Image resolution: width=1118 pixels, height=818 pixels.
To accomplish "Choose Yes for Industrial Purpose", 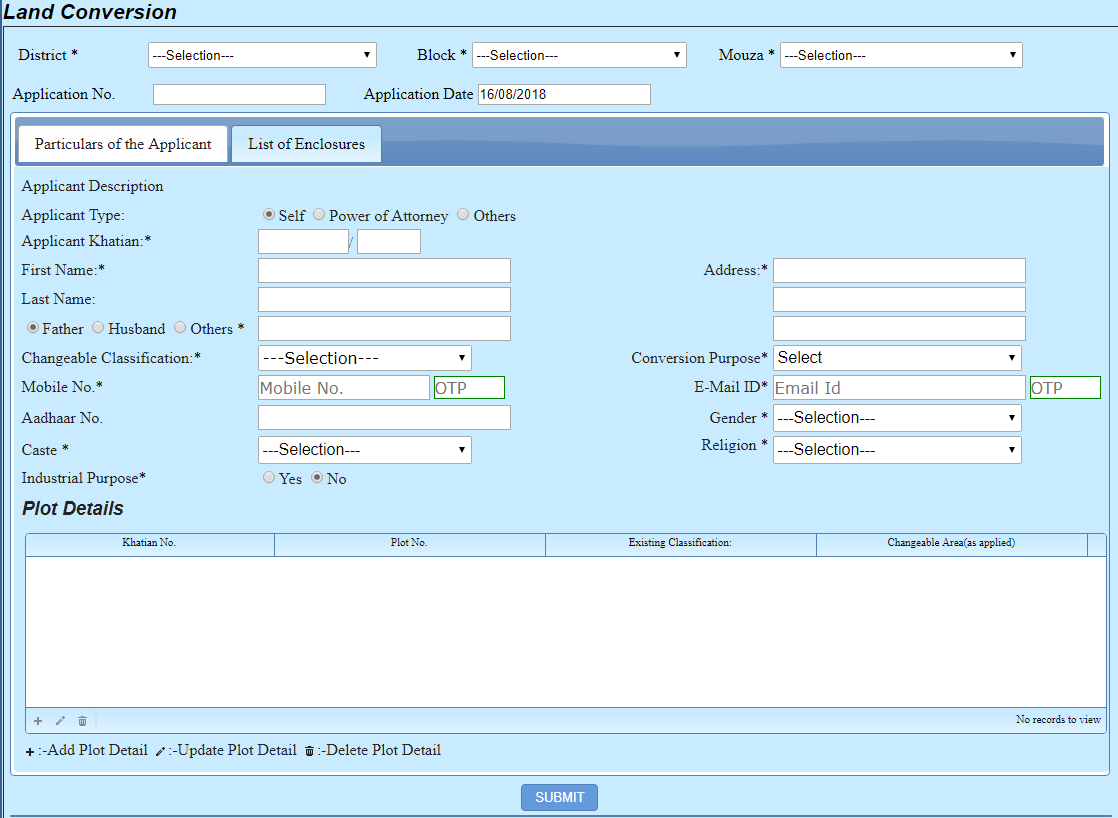I will coord(269,478).
